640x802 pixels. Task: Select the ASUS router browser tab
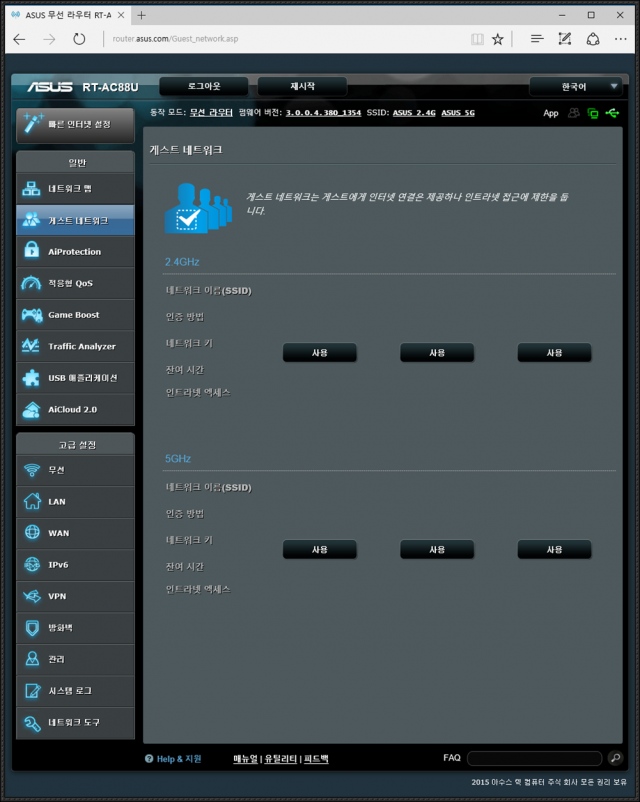[x=68, y=15]
